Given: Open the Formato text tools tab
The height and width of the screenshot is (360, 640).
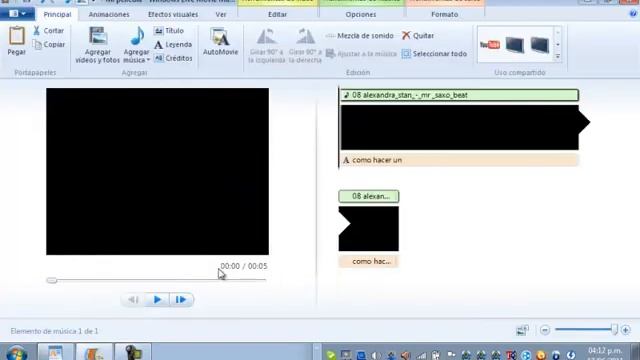Looking at the screenshot, I should pyautogui.click(x=444, y=14).
